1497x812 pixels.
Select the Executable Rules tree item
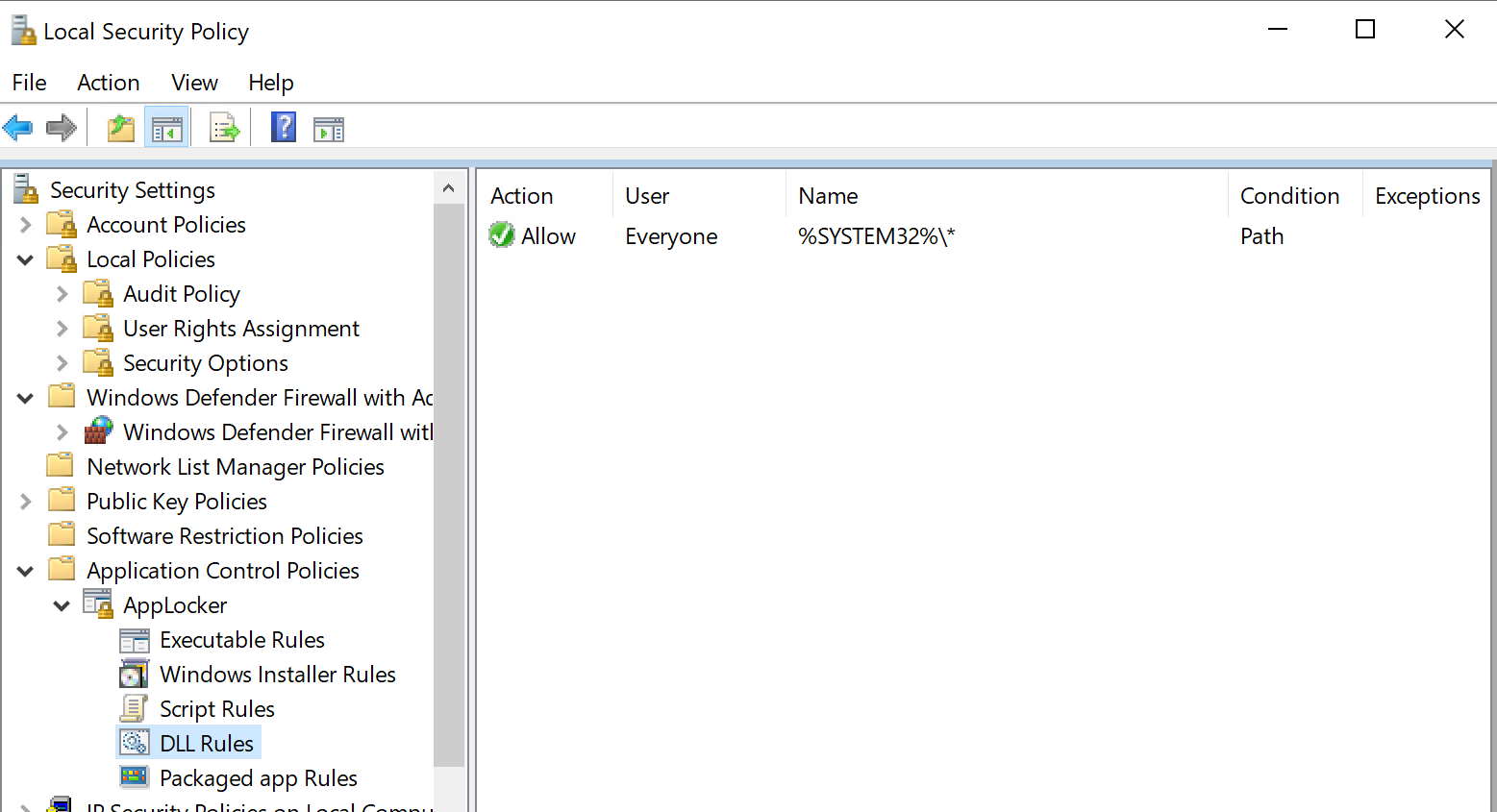click(x=242, y=640)
